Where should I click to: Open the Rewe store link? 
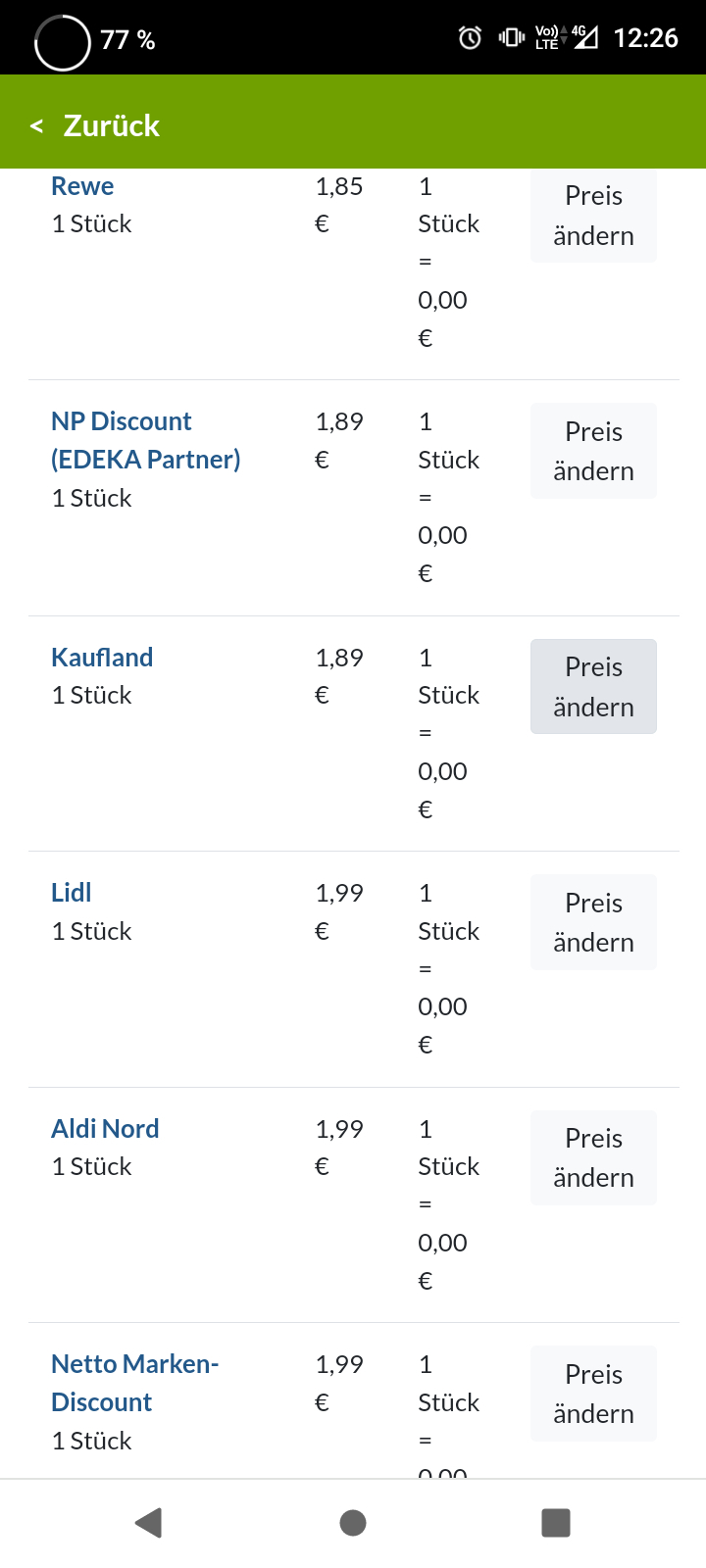[x=82, y=186]
